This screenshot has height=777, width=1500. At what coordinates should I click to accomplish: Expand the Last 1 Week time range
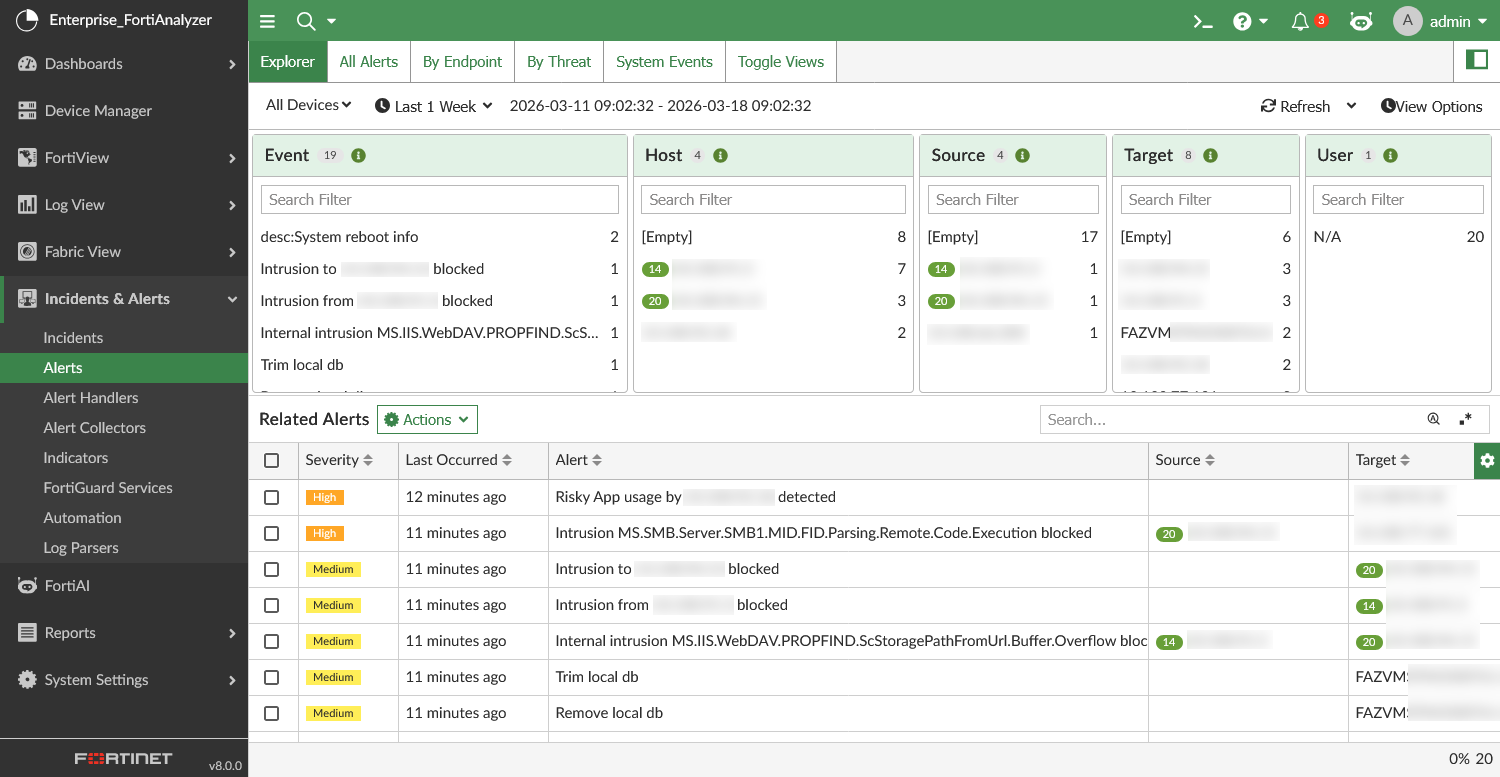click(x=434, y=106)
